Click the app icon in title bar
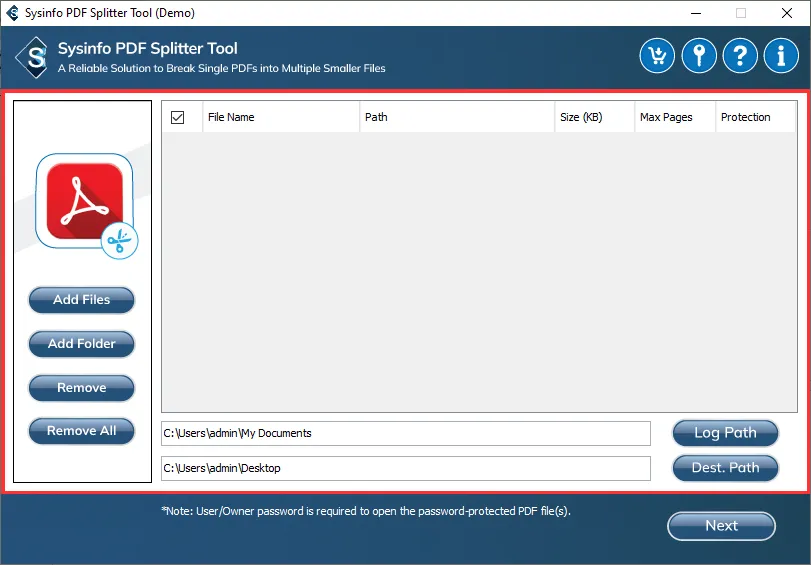The width and height of the screenshot is (811, 565). click(x=12, y=13)
